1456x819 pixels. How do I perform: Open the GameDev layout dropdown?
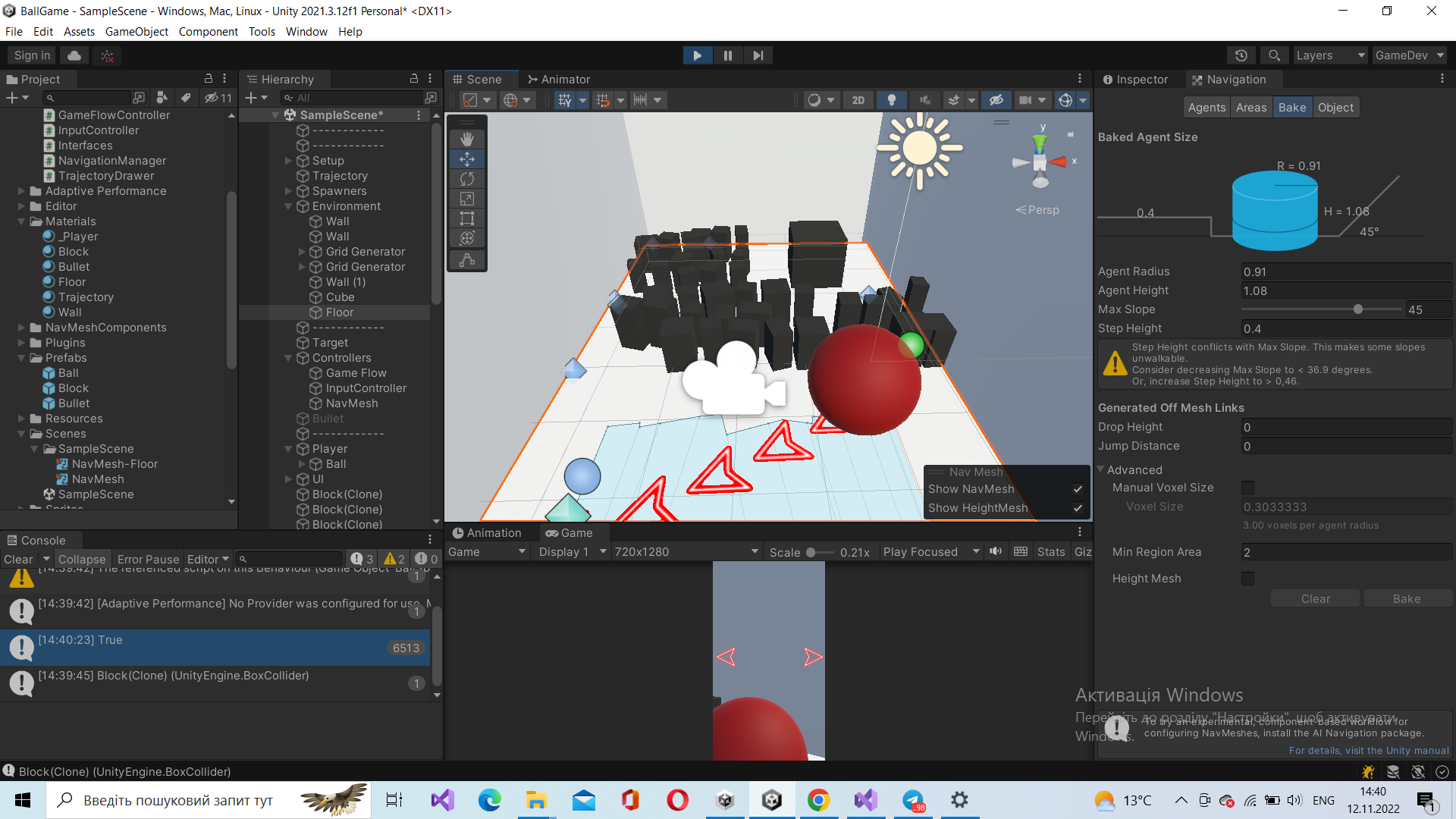(1410, 55)
